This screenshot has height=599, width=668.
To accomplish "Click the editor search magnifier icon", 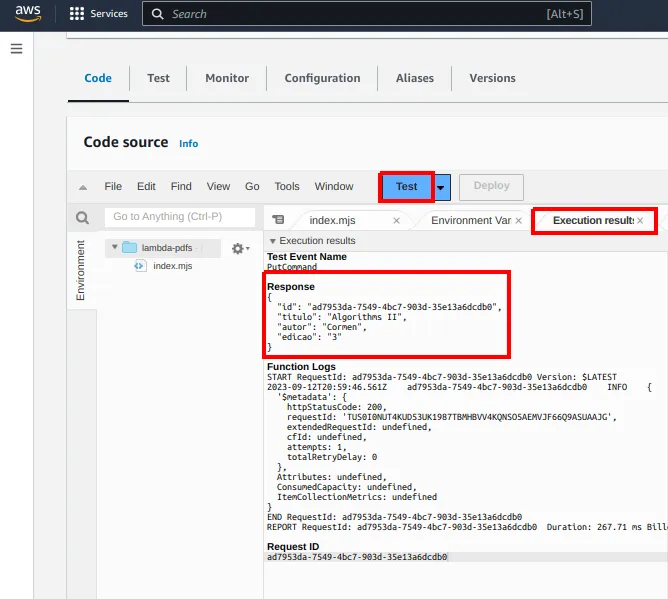I will 82,218.
